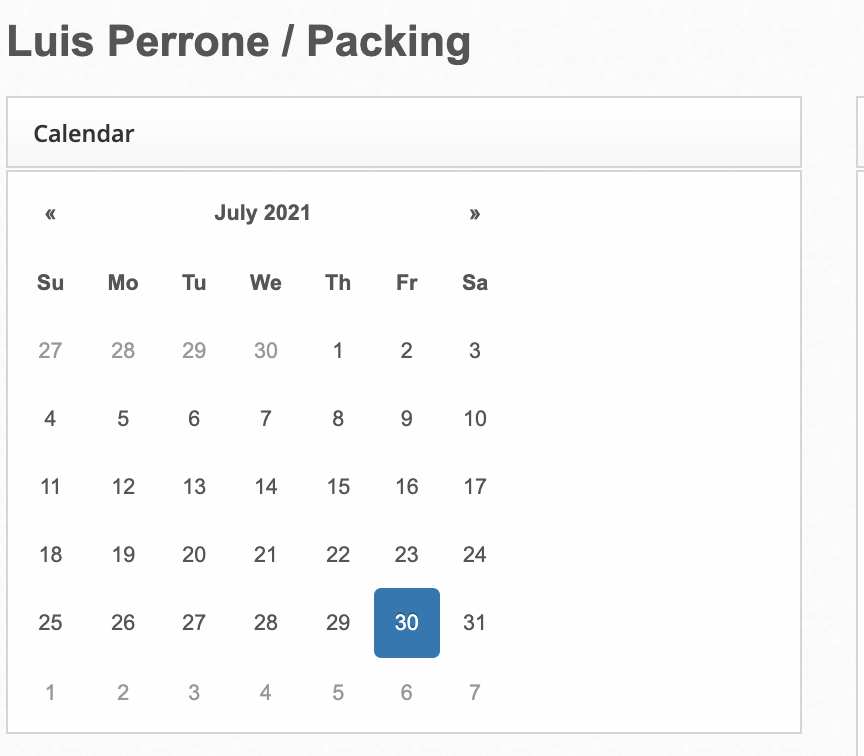Select July 30 highlighted date
Viewport: 864px width, 756px height.
coord(406,623)
